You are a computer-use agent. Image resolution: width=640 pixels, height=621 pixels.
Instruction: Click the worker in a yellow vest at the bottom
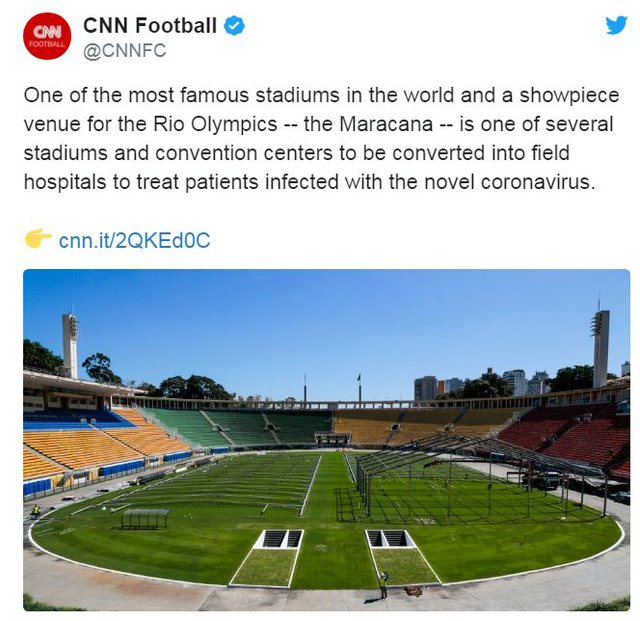(383, 585)
